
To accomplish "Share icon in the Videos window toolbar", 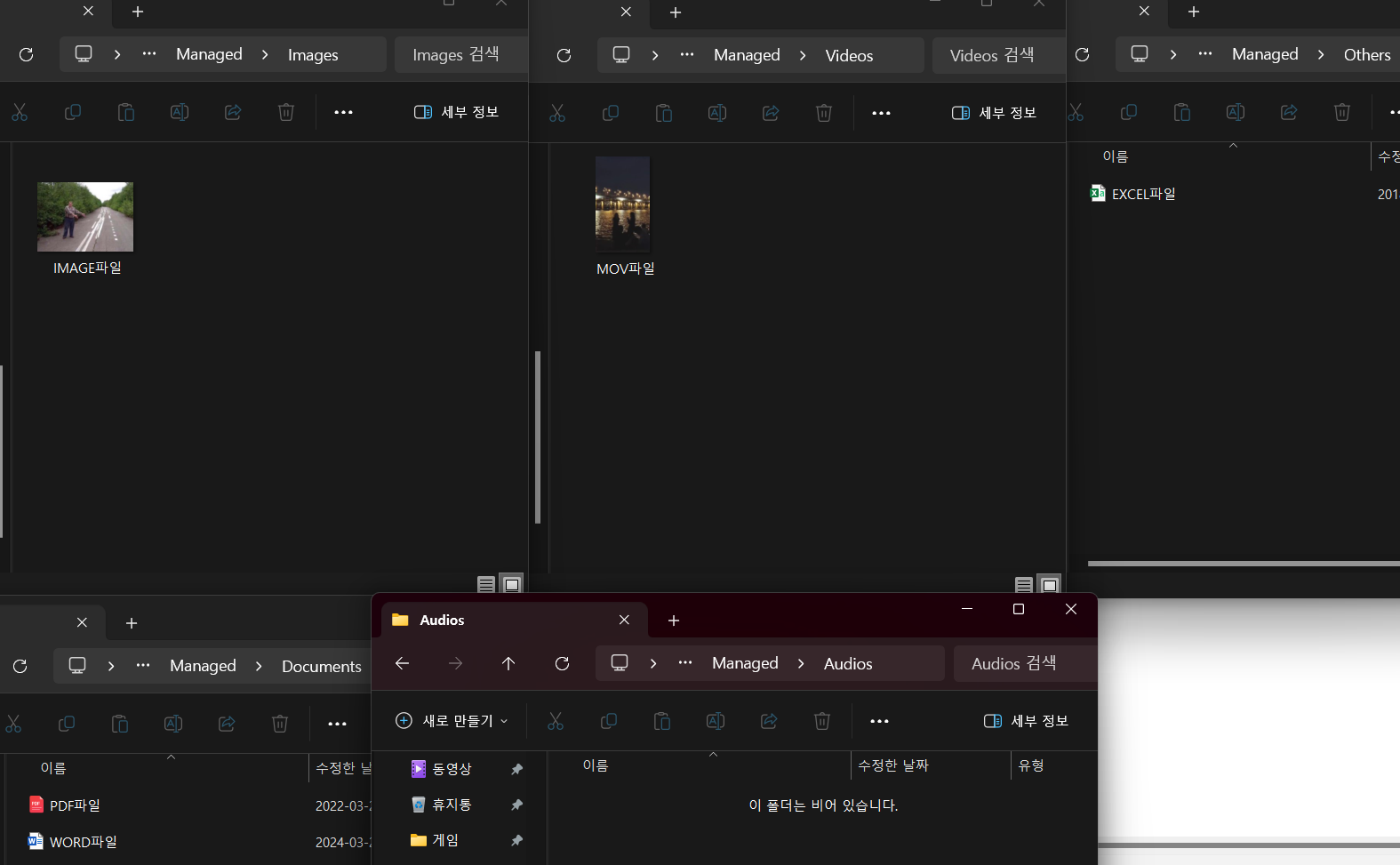I will [771, 113].
